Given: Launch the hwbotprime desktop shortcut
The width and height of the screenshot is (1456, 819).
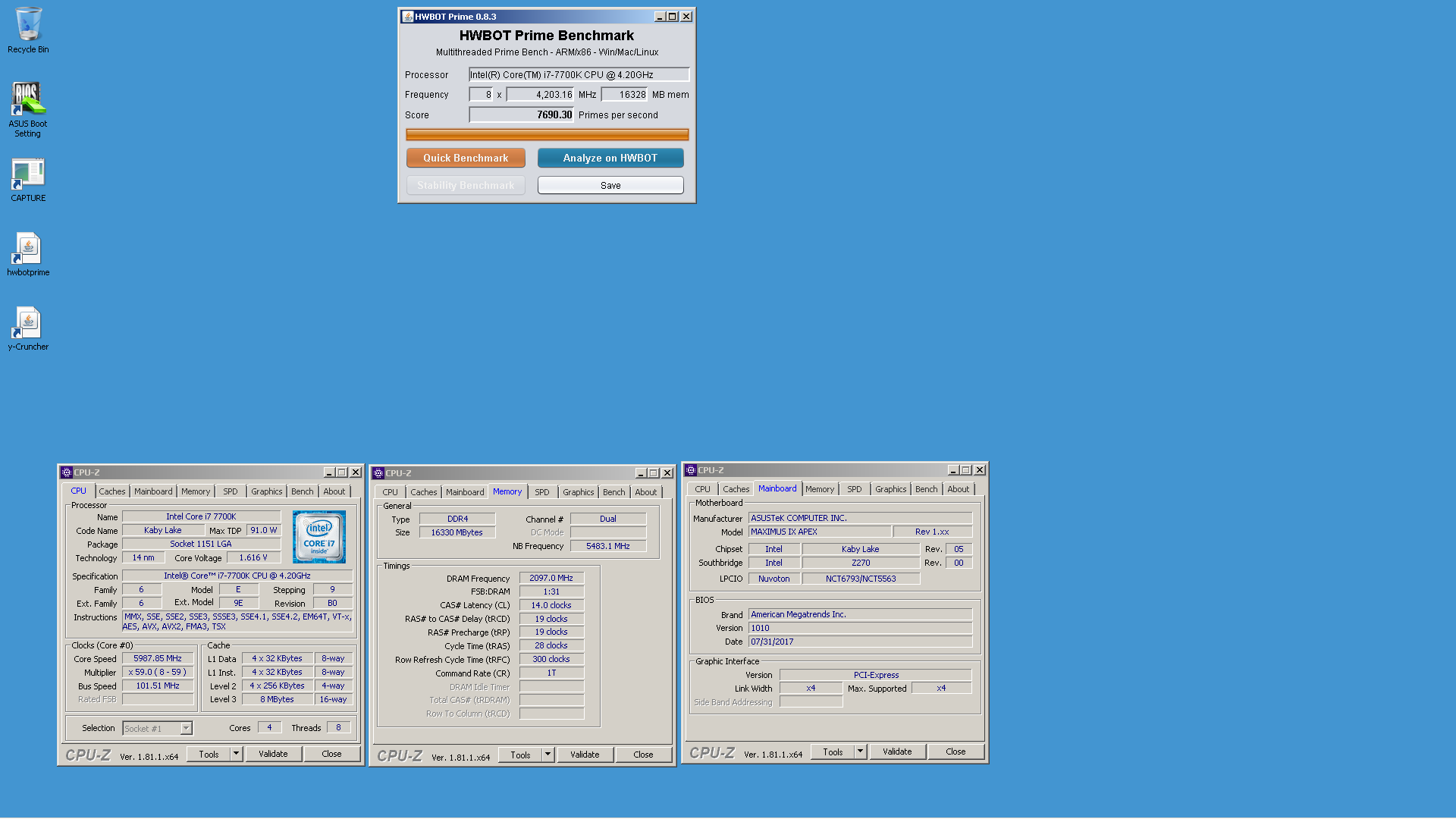Looking at the screenshot, I should pos(28,254).
